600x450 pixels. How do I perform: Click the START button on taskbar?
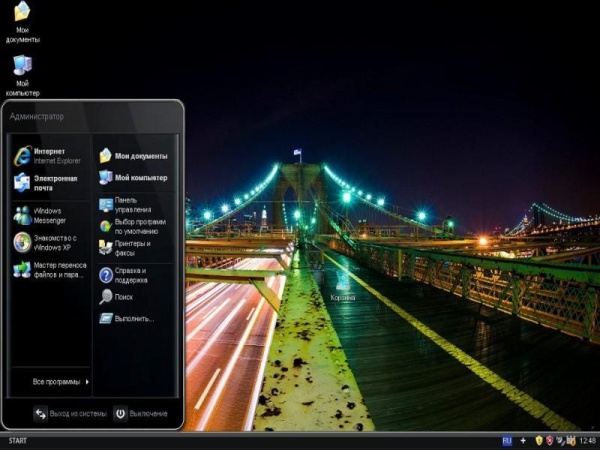coord(18,441)
